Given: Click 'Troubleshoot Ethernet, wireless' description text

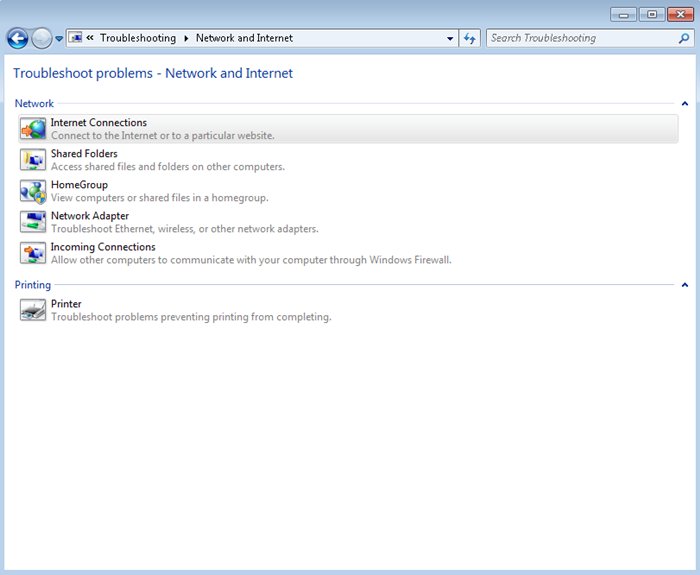Looking at the screenshot, I should 185,229.
